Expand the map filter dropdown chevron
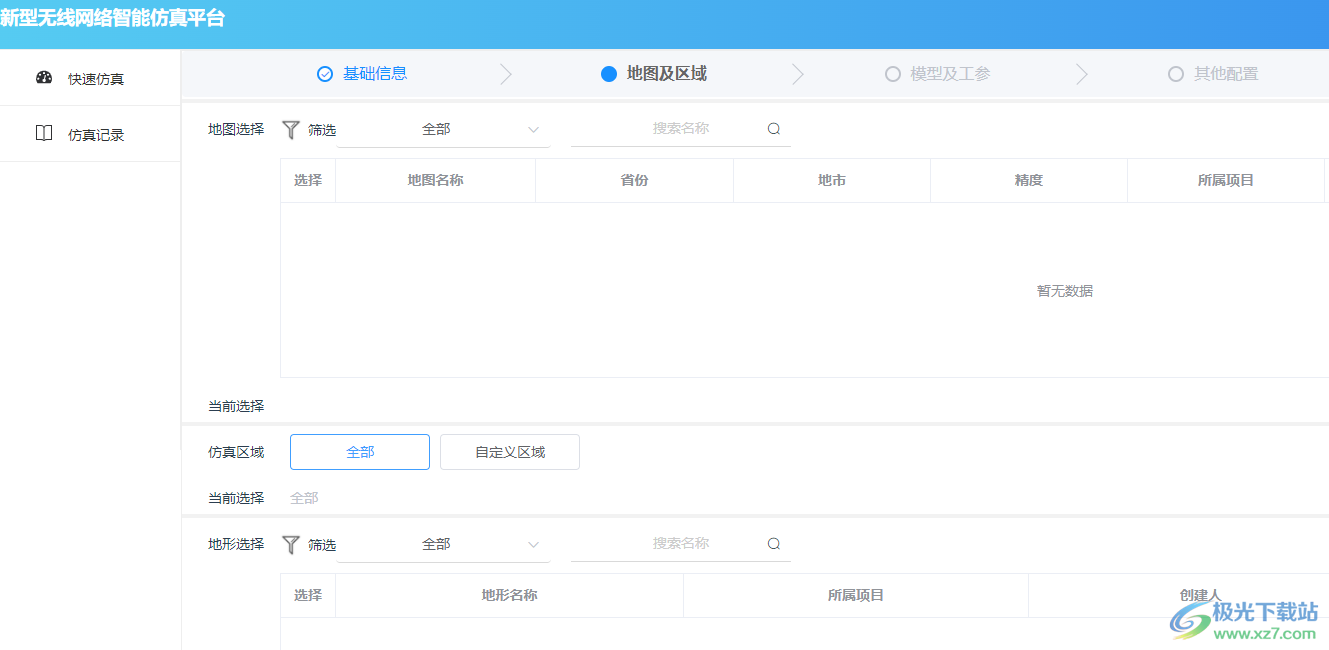The image size is (1329, 650). pos(534,129)
